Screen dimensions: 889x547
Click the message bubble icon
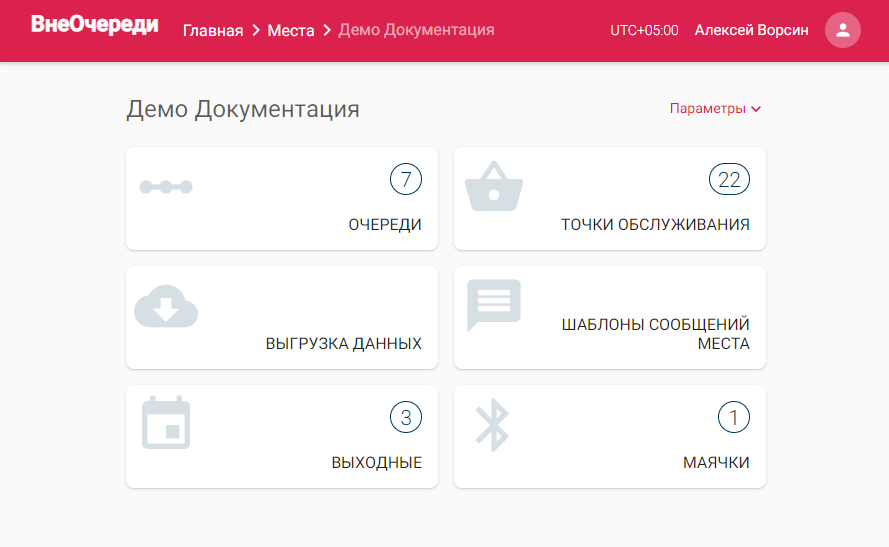(494, 305)
